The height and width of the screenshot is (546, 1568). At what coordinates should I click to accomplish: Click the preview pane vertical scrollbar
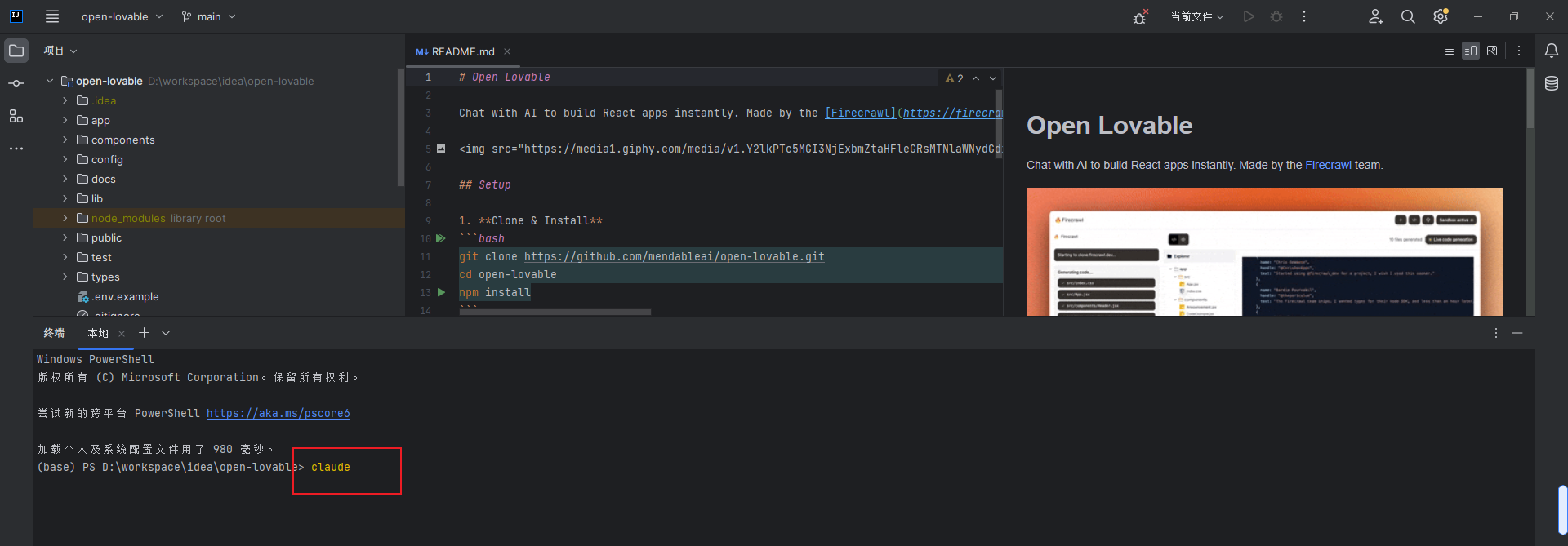1530,98
